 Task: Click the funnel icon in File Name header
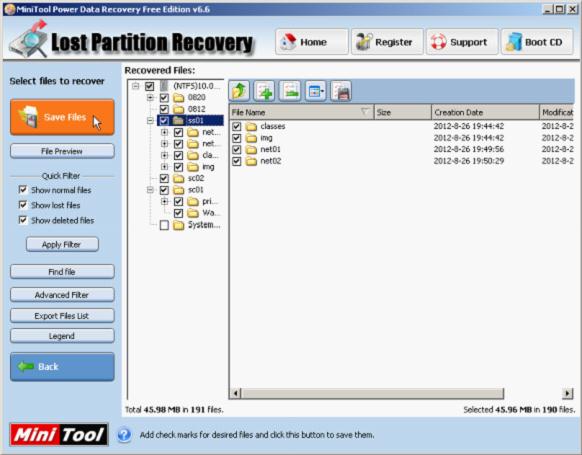(x=365, y=111)
